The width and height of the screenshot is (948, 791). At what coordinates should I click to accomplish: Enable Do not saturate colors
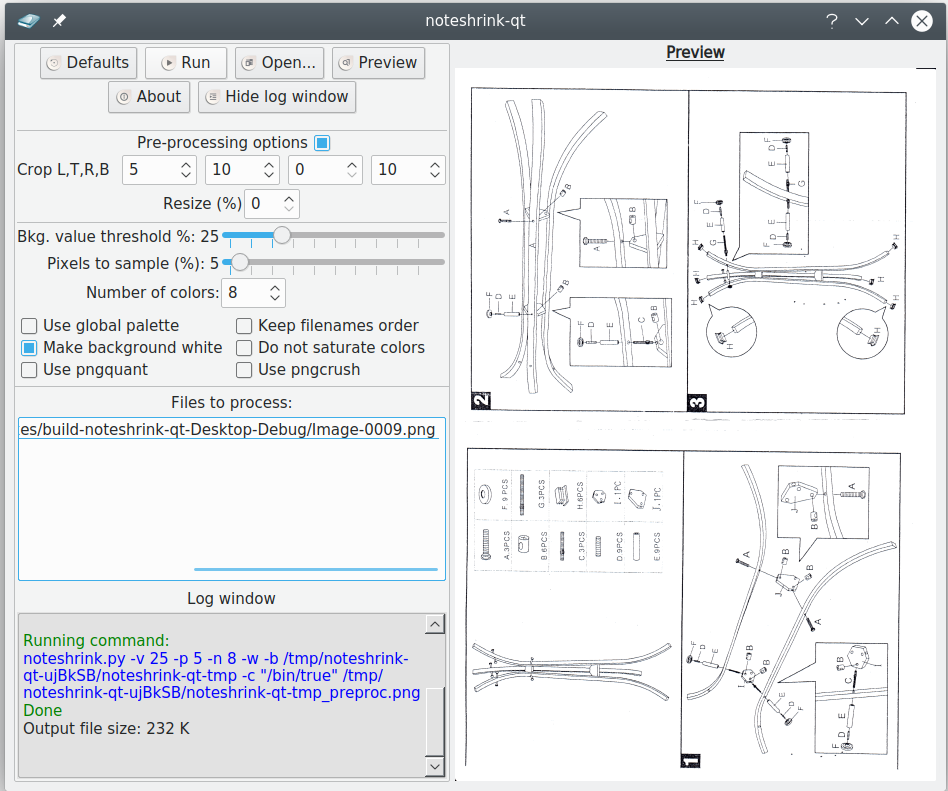pos(245,348)
